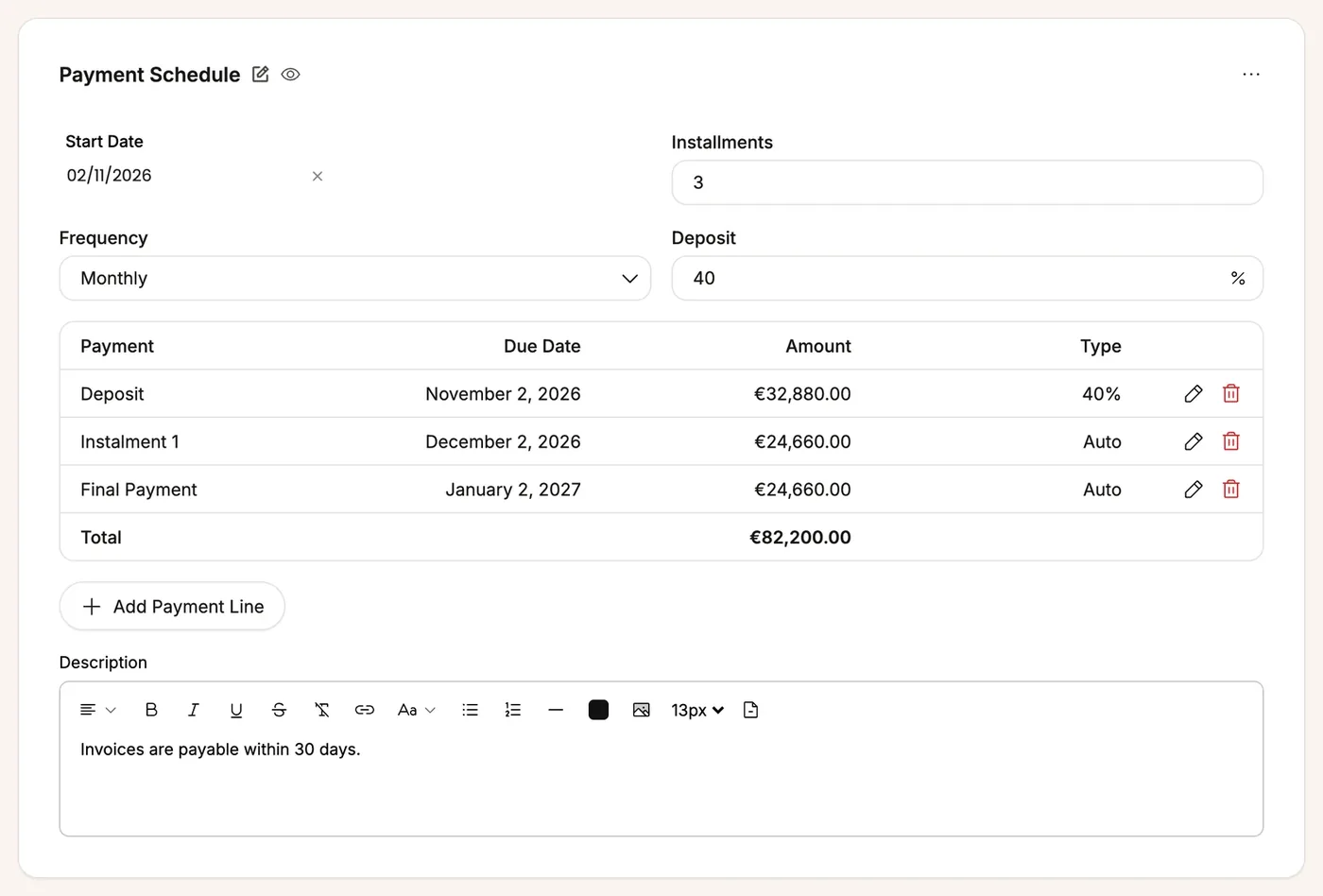Clear the Start Date field
The height and width of the screenshot is (896, 1323).
click(x=318, y=176)
